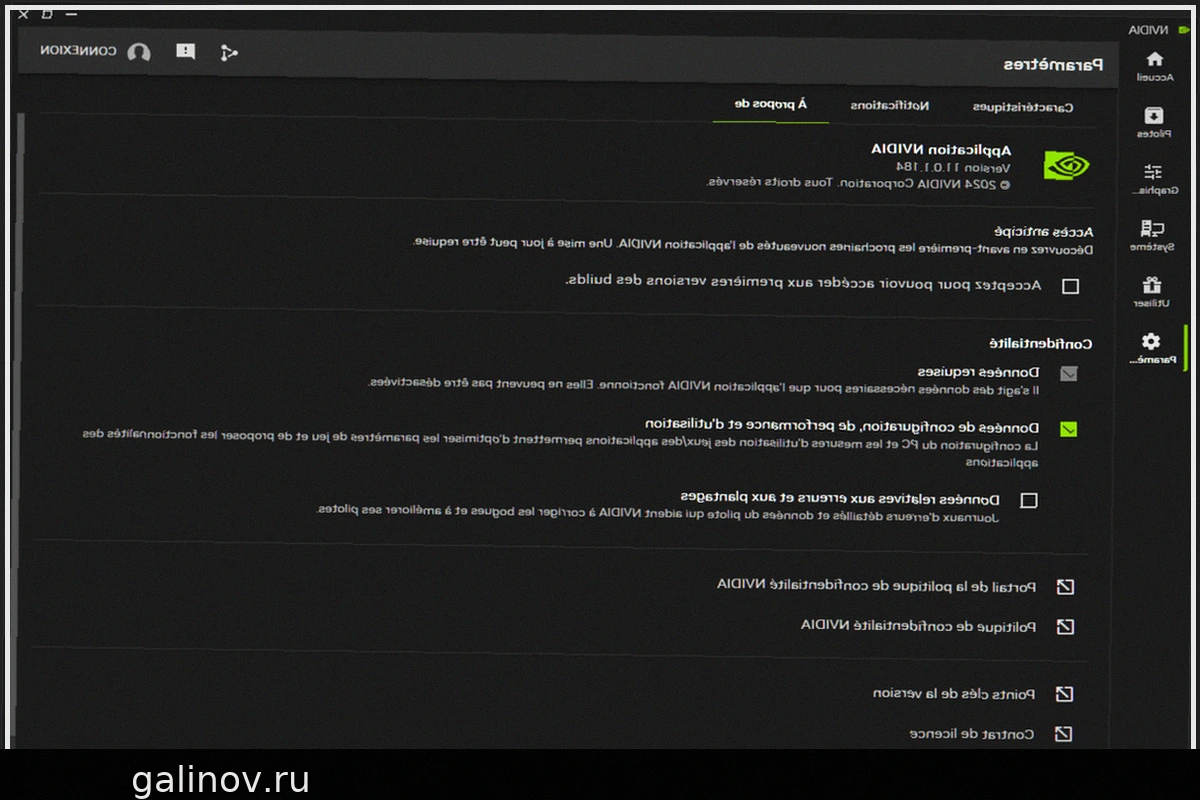1200x800 pixels.
Task: Open the Pilotes drivers section
Action: point(1153,122)
